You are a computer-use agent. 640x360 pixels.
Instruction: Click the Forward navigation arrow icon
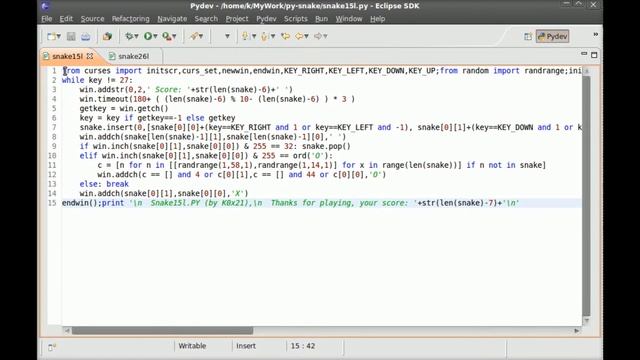coord(318,36)
